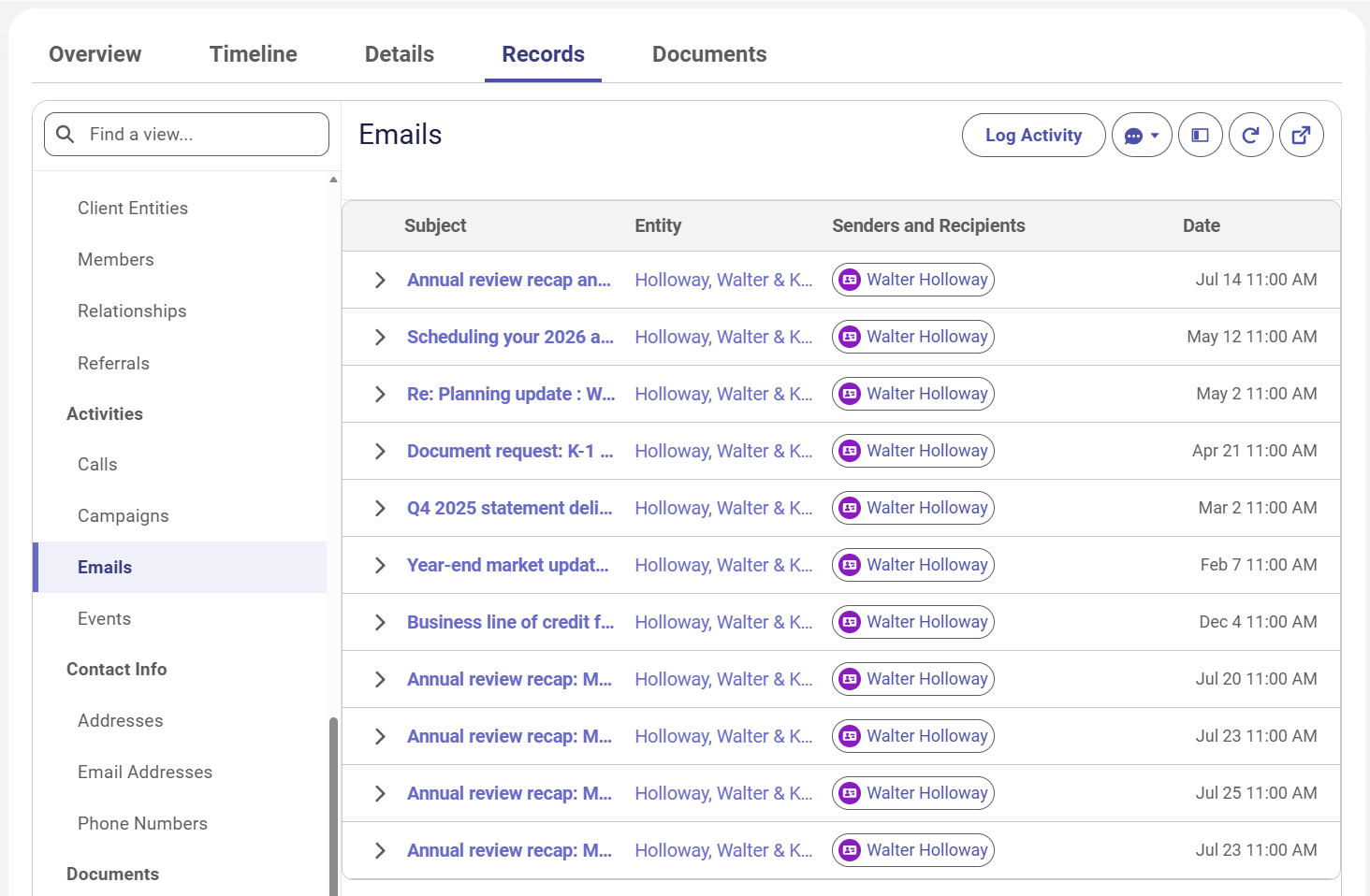The height and width of the screenshot is (896, 1370).
Task: Expand the Re: Planning update row
Action: [x=380, y=394]
